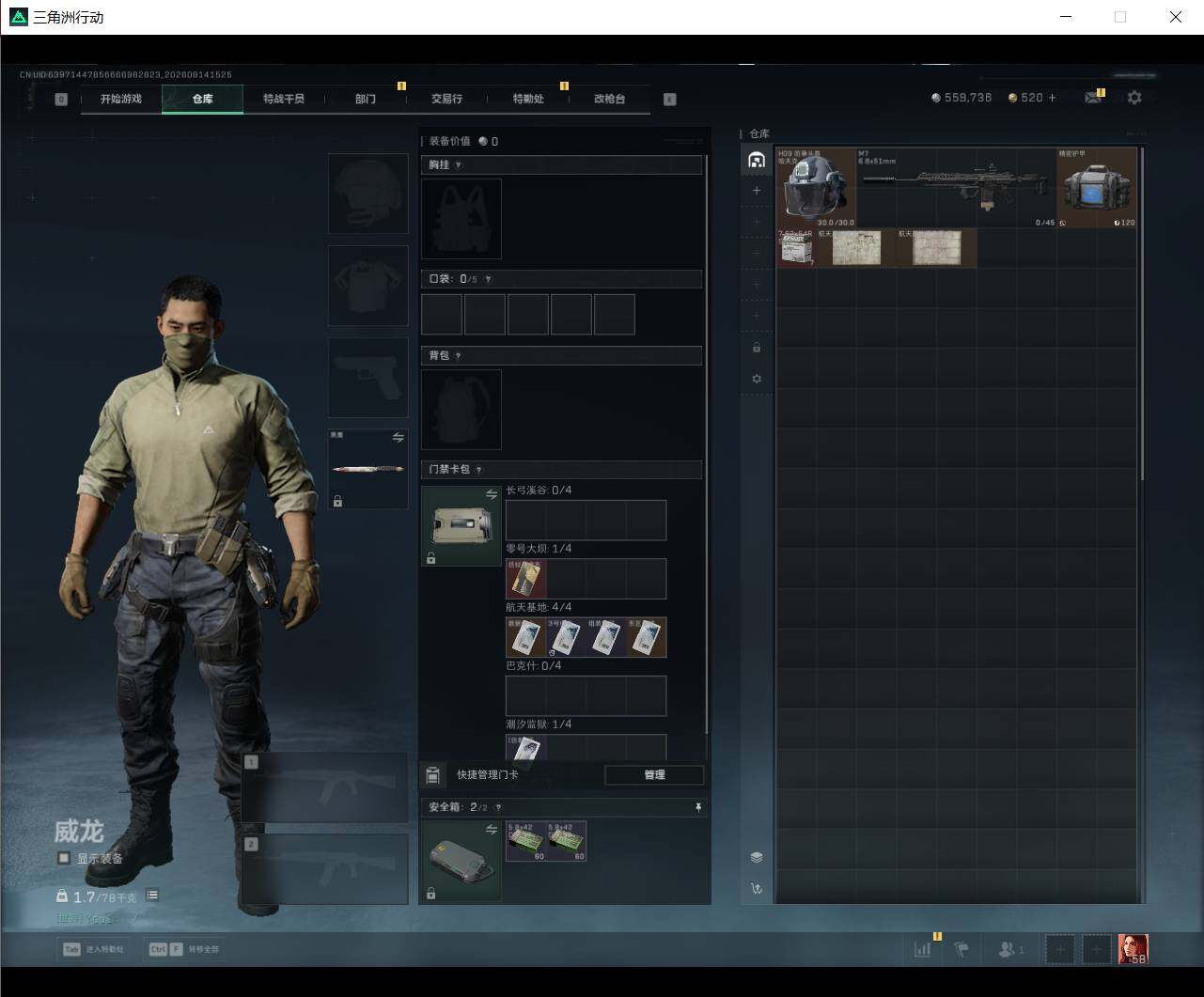This screenshot has width=1204, height=997.
Task: Select the empty helmet equipment slot
Action: point(368,194)
